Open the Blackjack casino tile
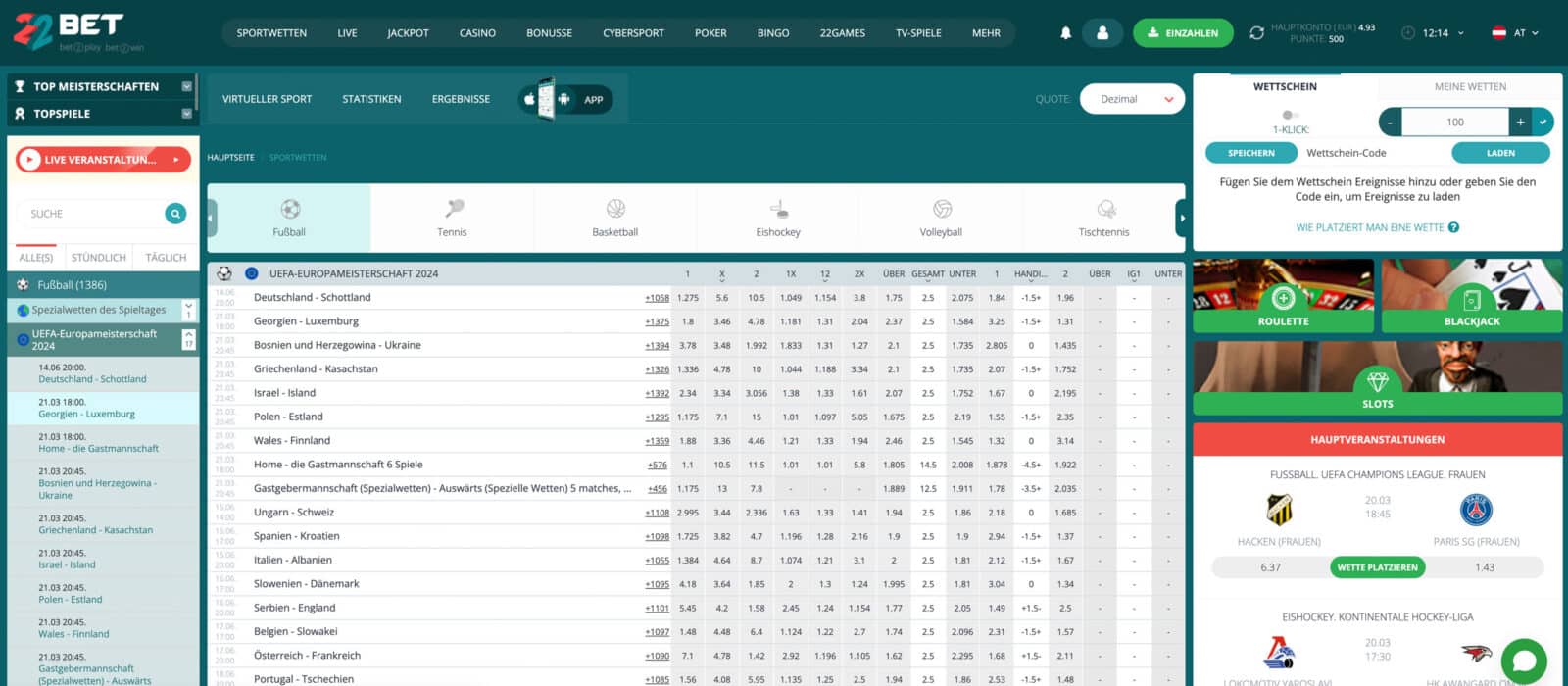The image size is (1568, 686). coord(1472,297)
